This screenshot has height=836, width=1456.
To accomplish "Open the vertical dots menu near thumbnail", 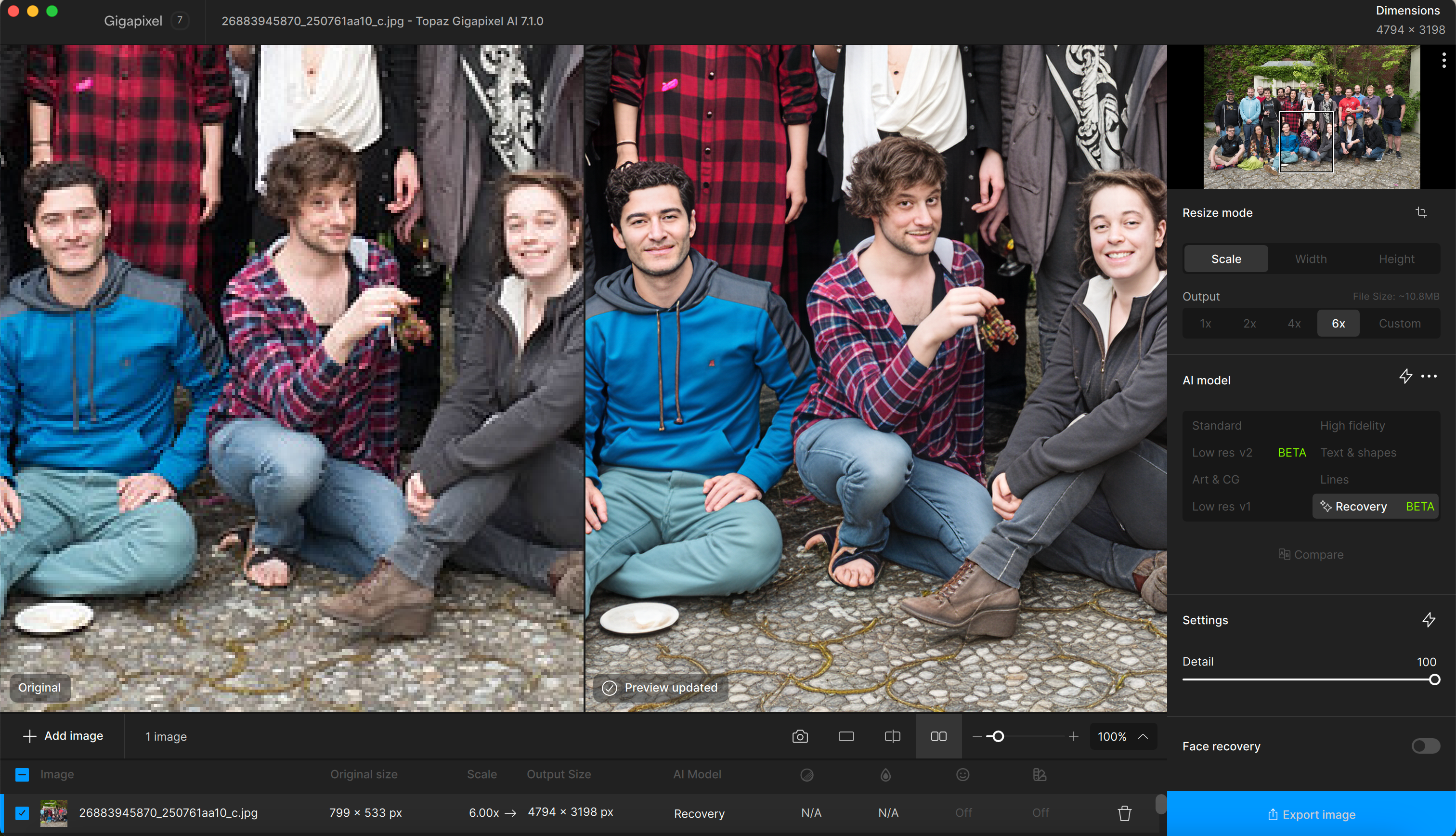I will click(1443, 60).
